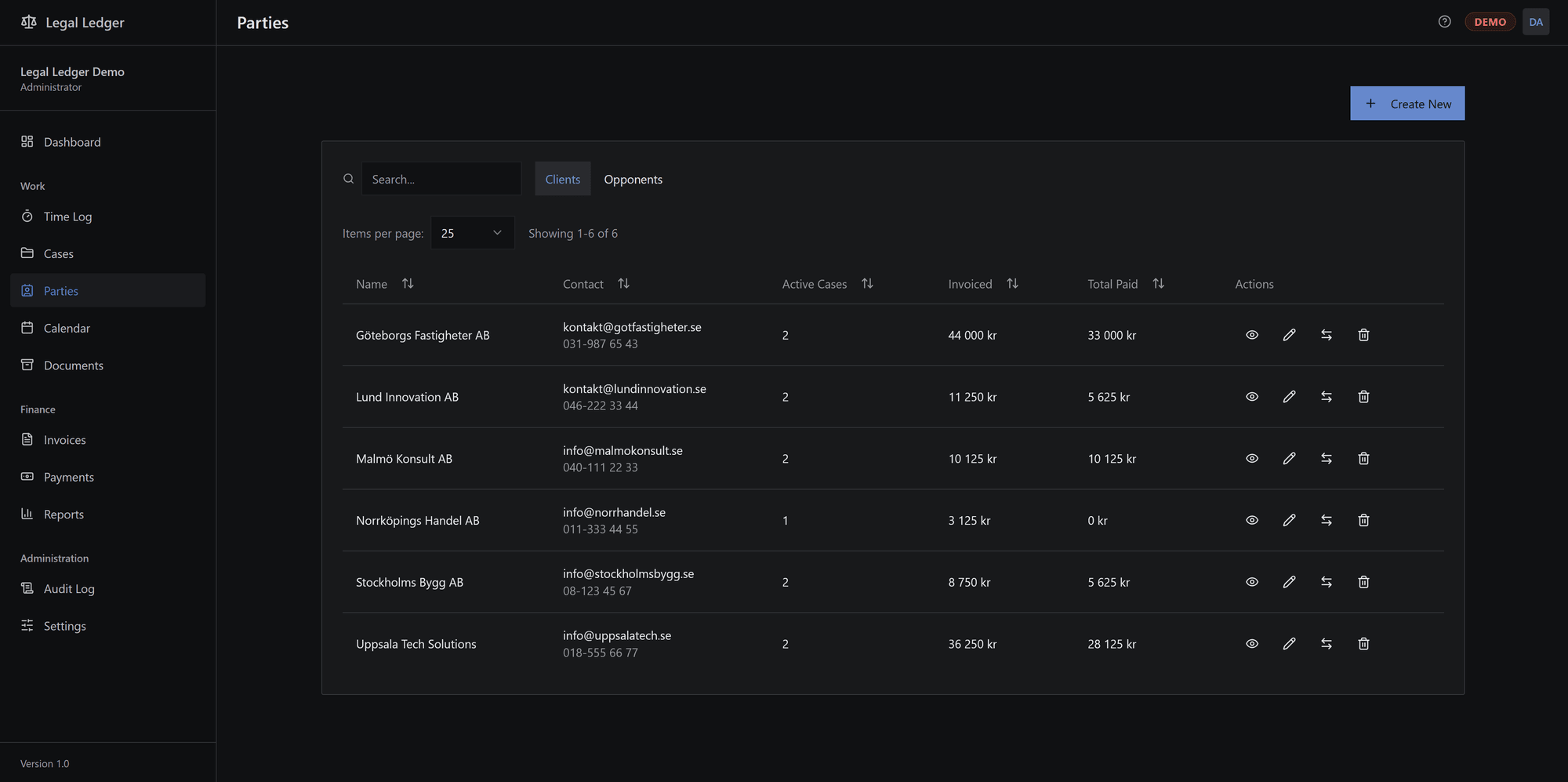1568x782 pixels.
Task: Open Reports from the sidebar
Action: pyautogui.click(x=108, y=515)
